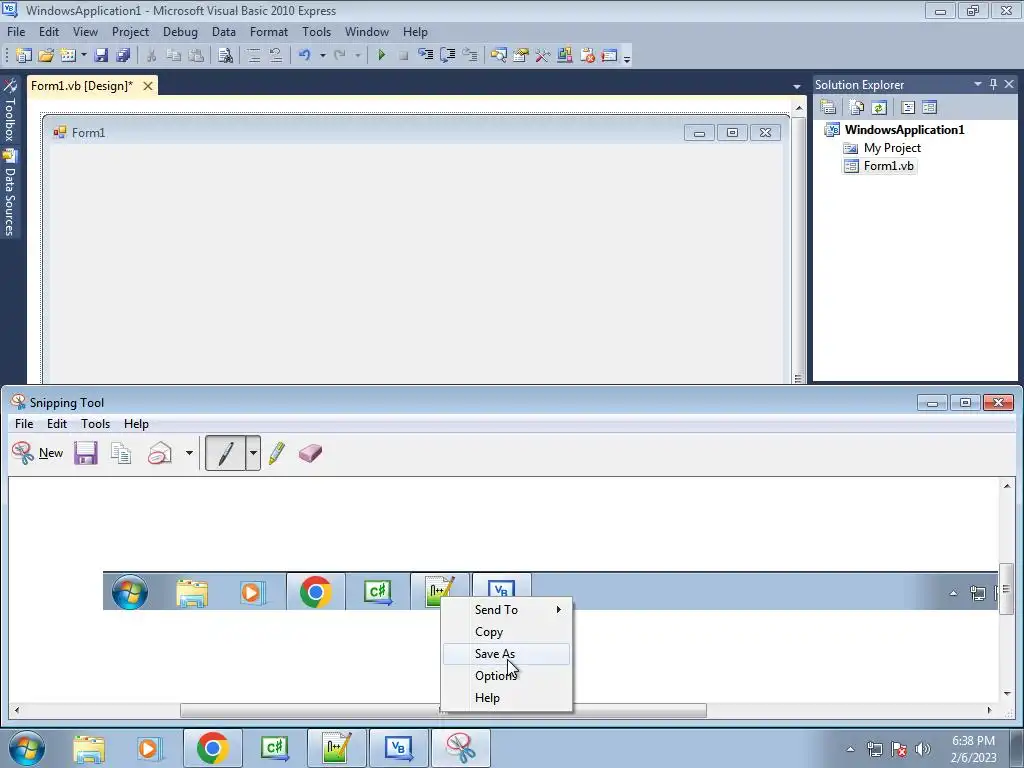
Task: Click the Step Out toolbar icon
Action: (x=470, y=56)
